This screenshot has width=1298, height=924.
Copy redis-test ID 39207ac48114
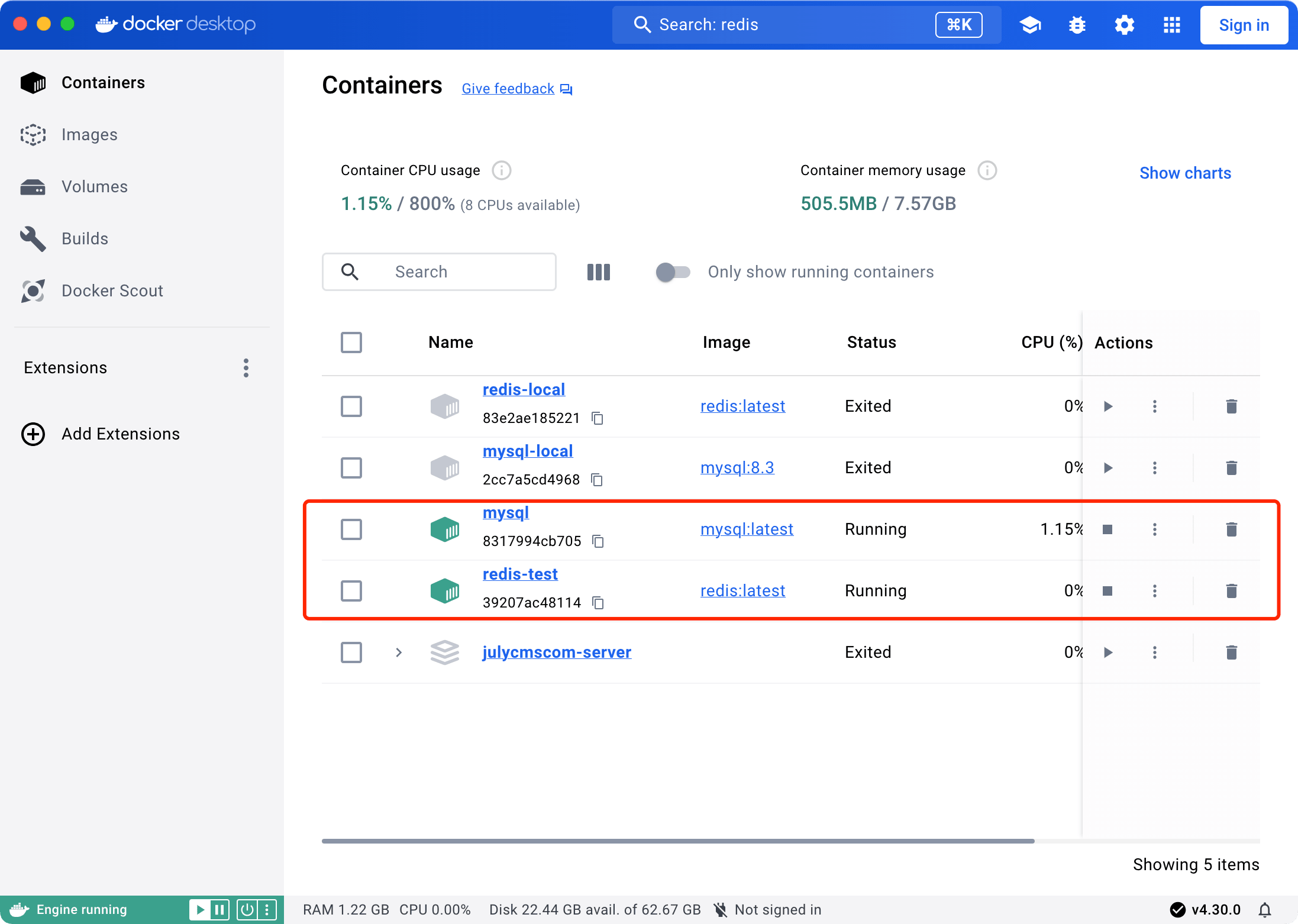pyautogui.click(x=598, y=603)
